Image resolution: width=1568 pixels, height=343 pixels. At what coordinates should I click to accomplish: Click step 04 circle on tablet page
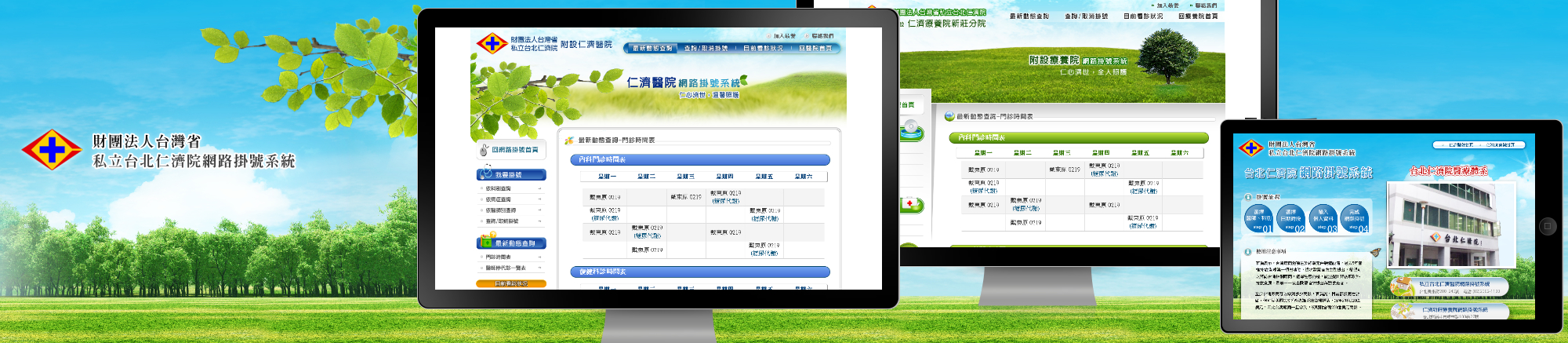1355,219
